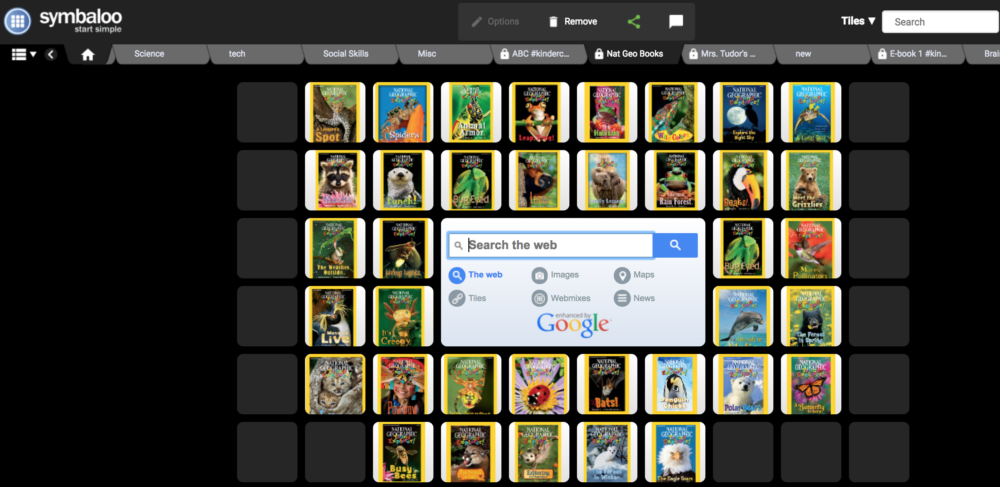Open the ladybug on flower book tile

[x=539, y=384]
